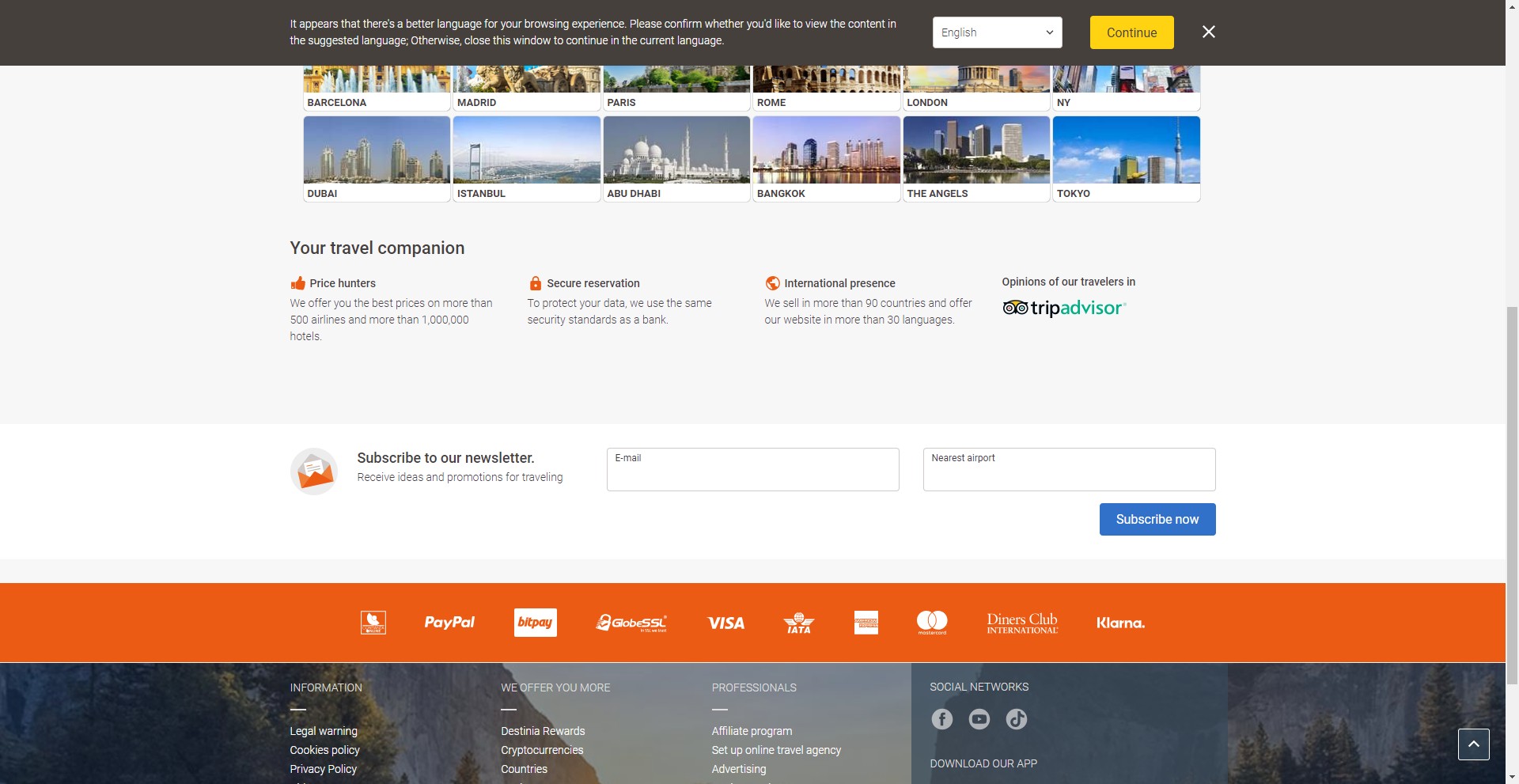Open the Destinia Rewards link
1519x784 pixels.
(x=543, y=731)
